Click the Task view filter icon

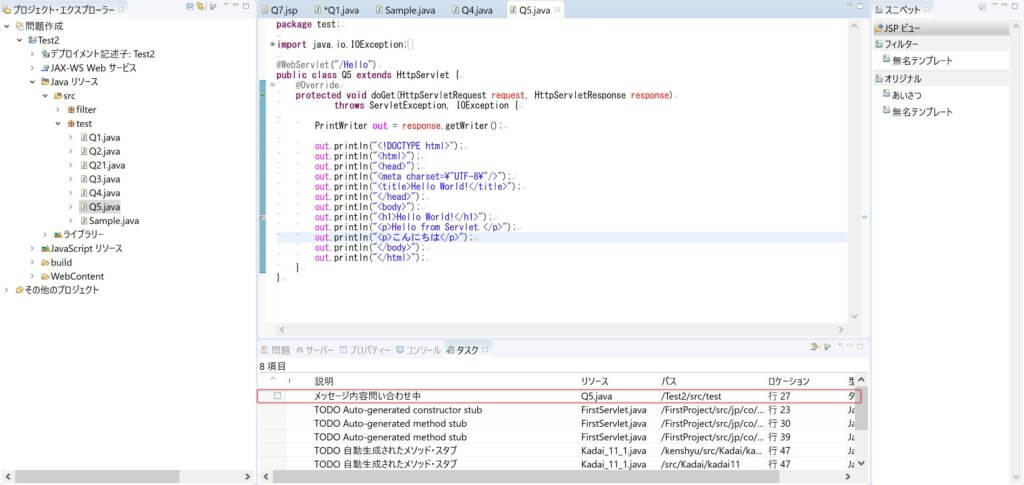tap(814, 347)
